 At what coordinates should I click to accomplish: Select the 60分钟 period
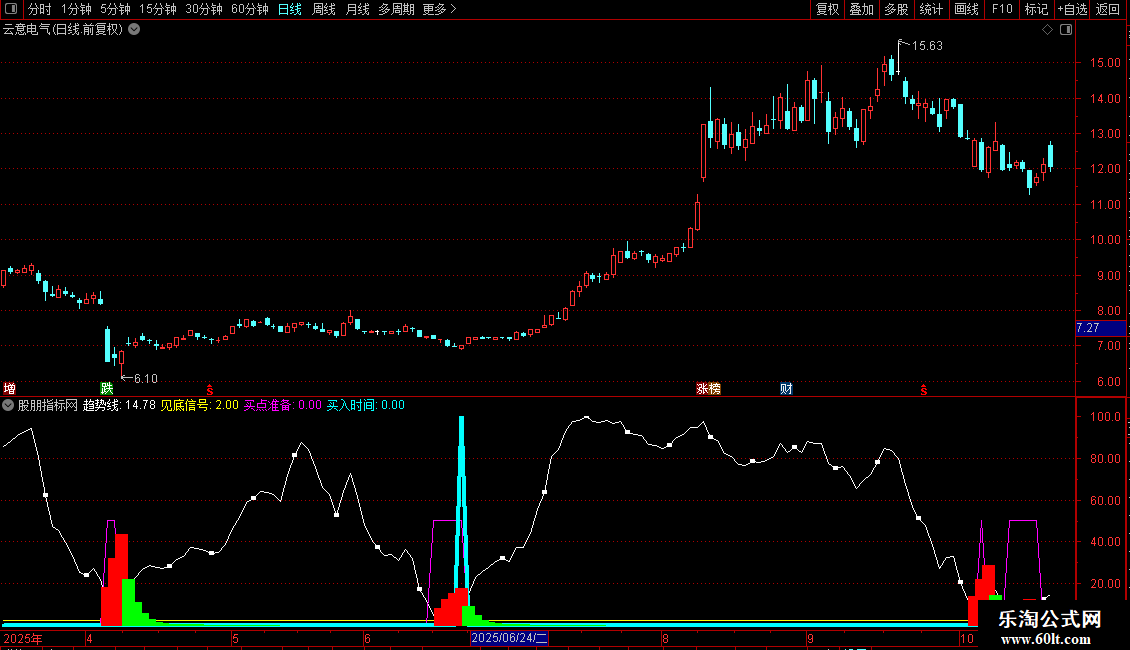[x=250, y=9]
